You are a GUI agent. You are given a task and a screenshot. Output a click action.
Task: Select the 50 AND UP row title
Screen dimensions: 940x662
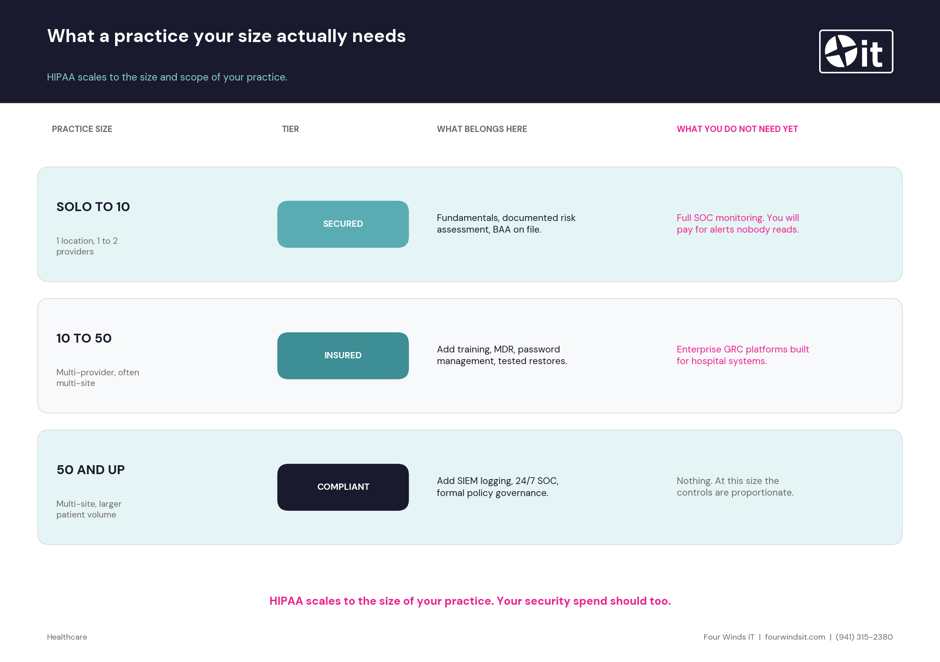(91, 470)
